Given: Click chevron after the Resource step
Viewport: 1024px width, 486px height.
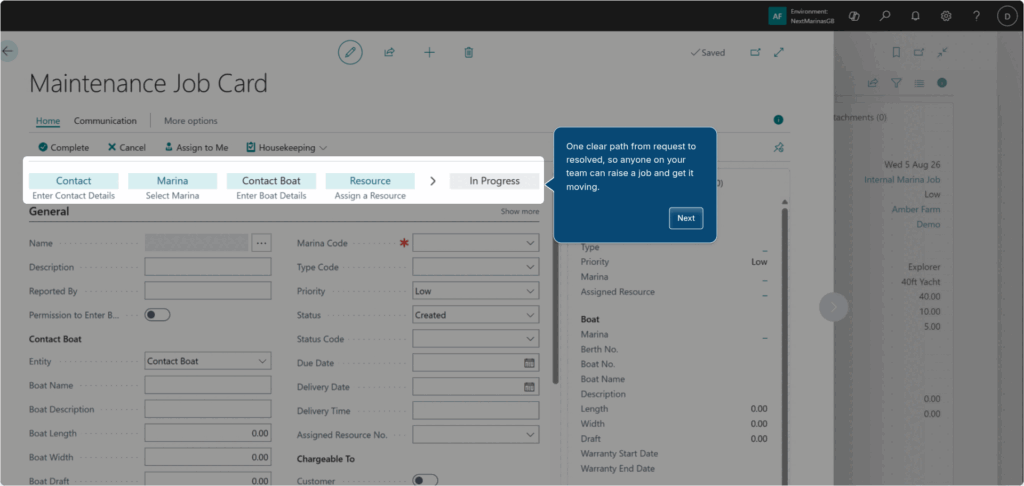Looking at the screenshot, I should [432, 181].
